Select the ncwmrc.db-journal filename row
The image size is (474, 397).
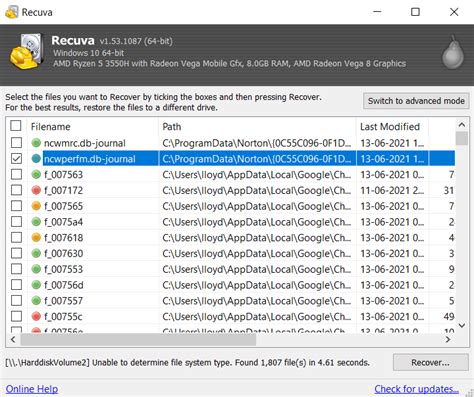click(85, 143)
